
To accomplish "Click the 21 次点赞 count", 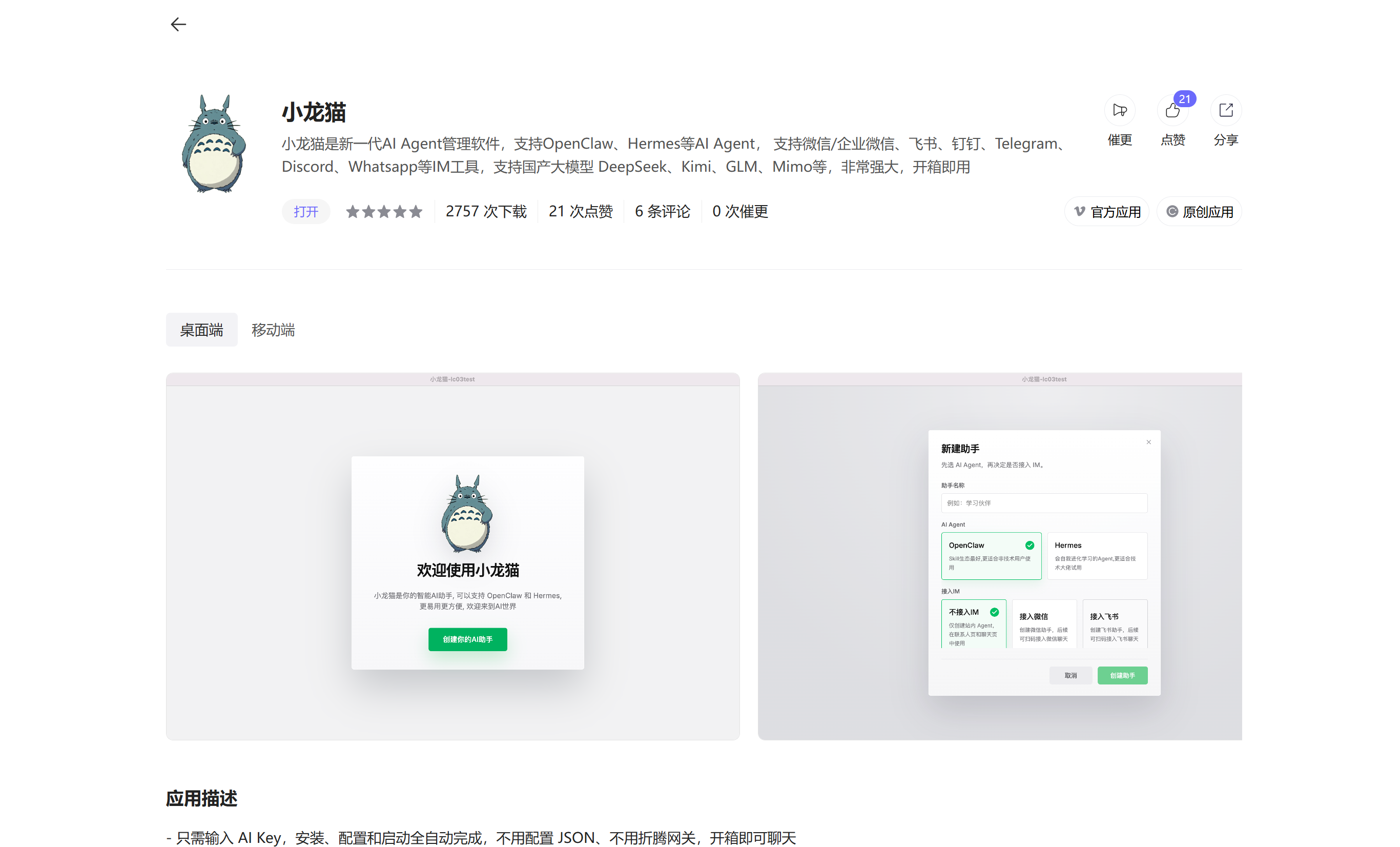I will (x=581, y=211).
